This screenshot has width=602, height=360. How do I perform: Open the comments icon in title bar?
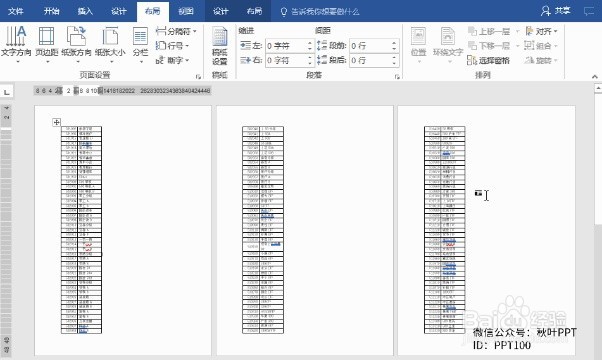point(589,11)
